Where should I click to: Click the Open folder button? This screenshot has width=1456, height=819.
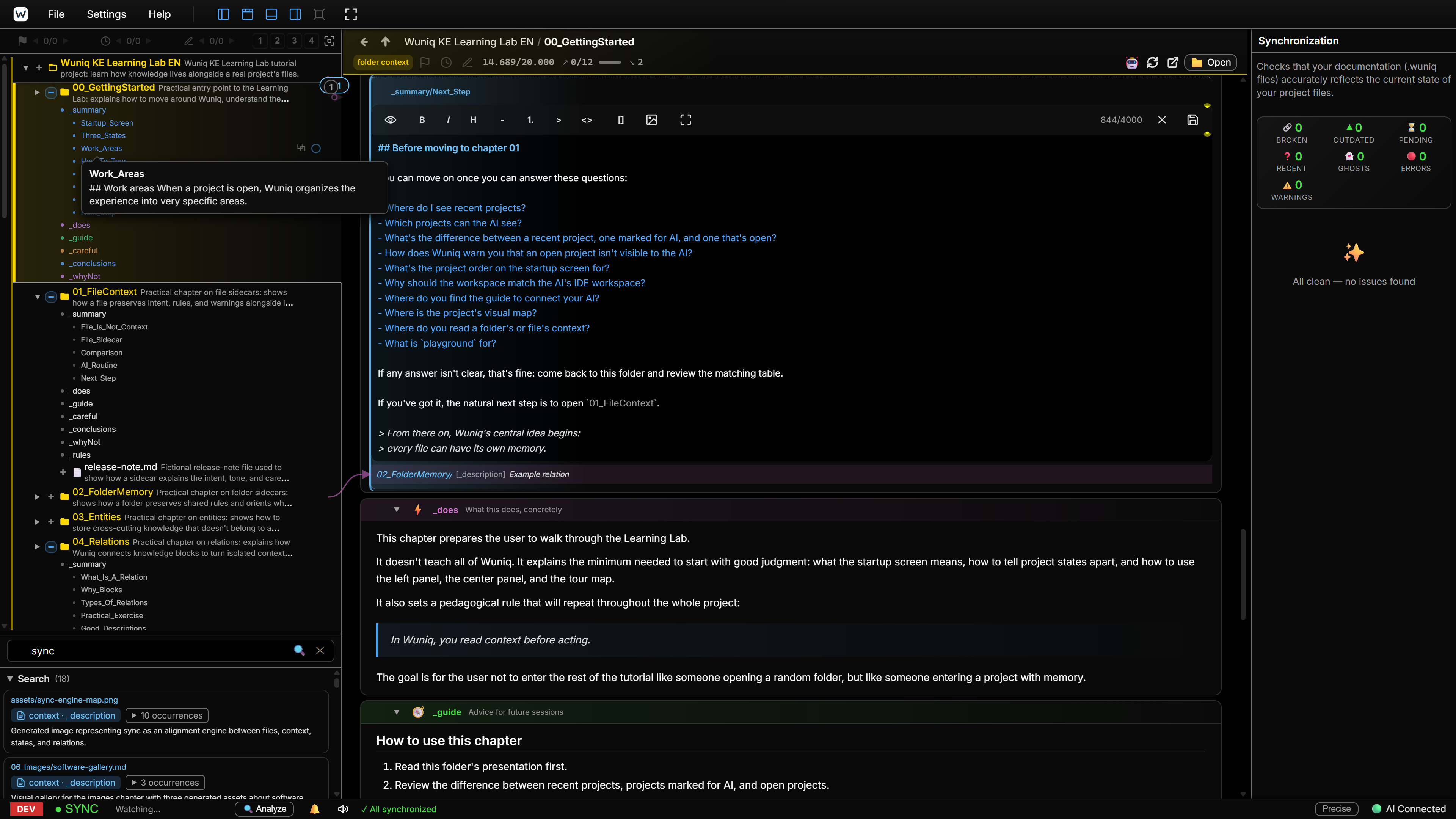(x=1211, y=62)
